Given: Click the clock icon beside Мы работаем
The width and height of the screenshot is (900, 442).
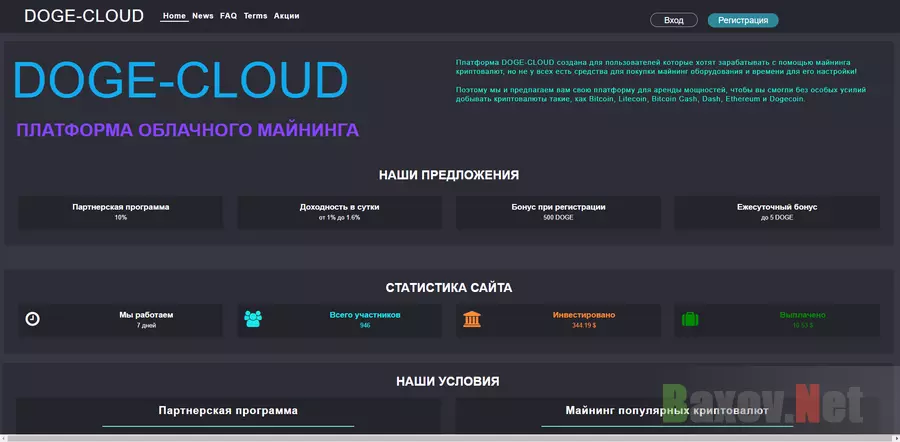Looking at the screenshot, I should click(x=33, y=319).
